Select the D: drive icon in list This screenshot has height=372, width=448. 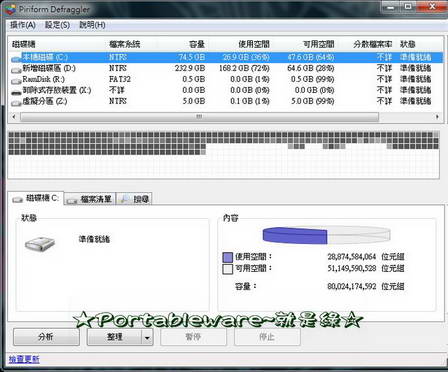click(16, 69)
